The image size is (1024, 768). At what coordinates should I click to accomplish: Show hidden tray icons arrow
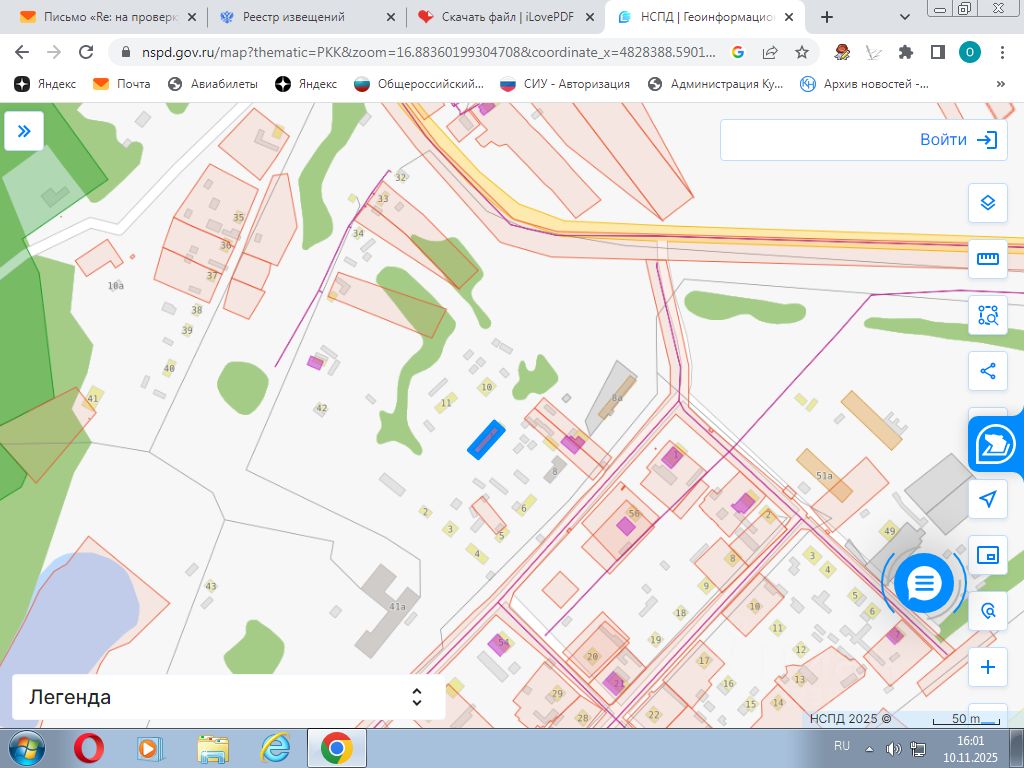pos(869,749)
